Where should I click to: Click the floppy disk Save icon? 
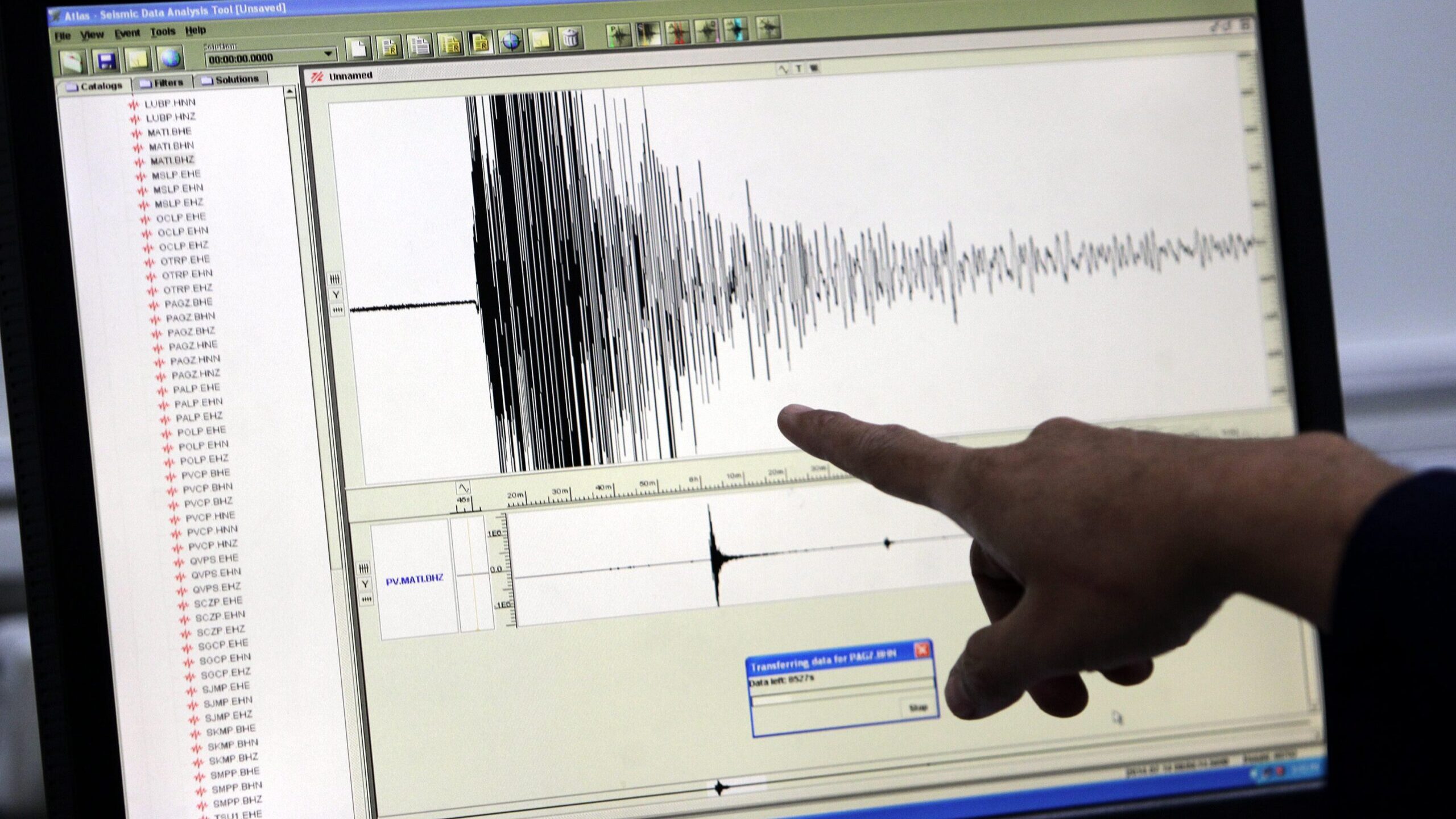(106, 60)
